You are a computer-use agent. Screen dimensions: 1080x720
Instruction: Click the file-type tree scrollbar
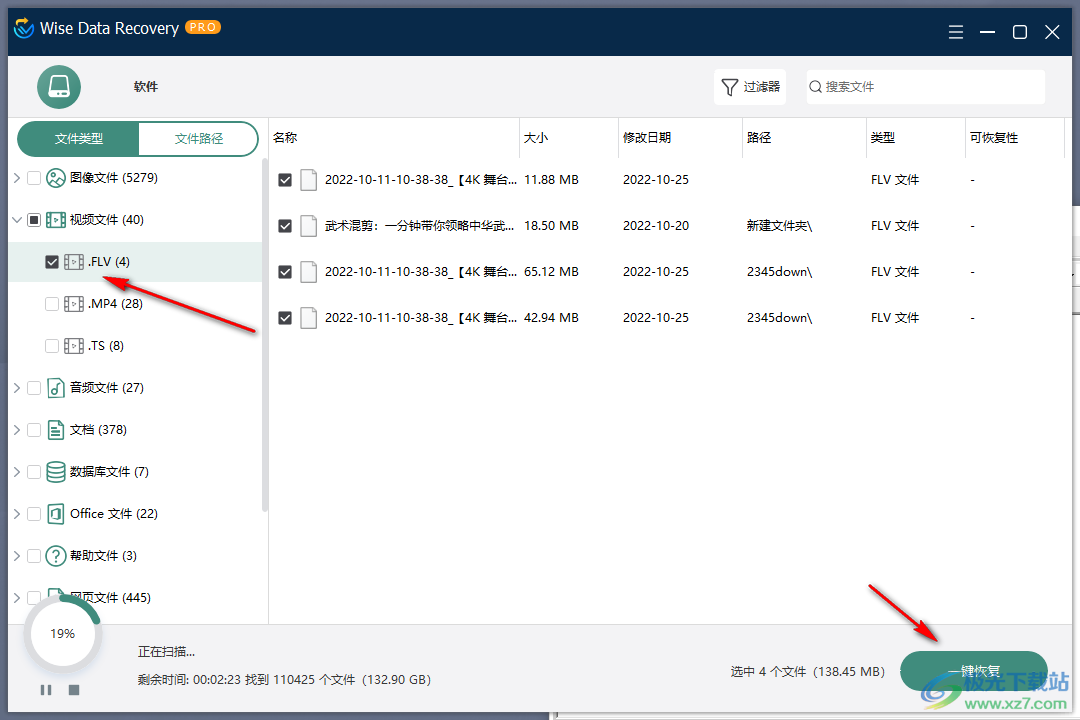(264, 336)
